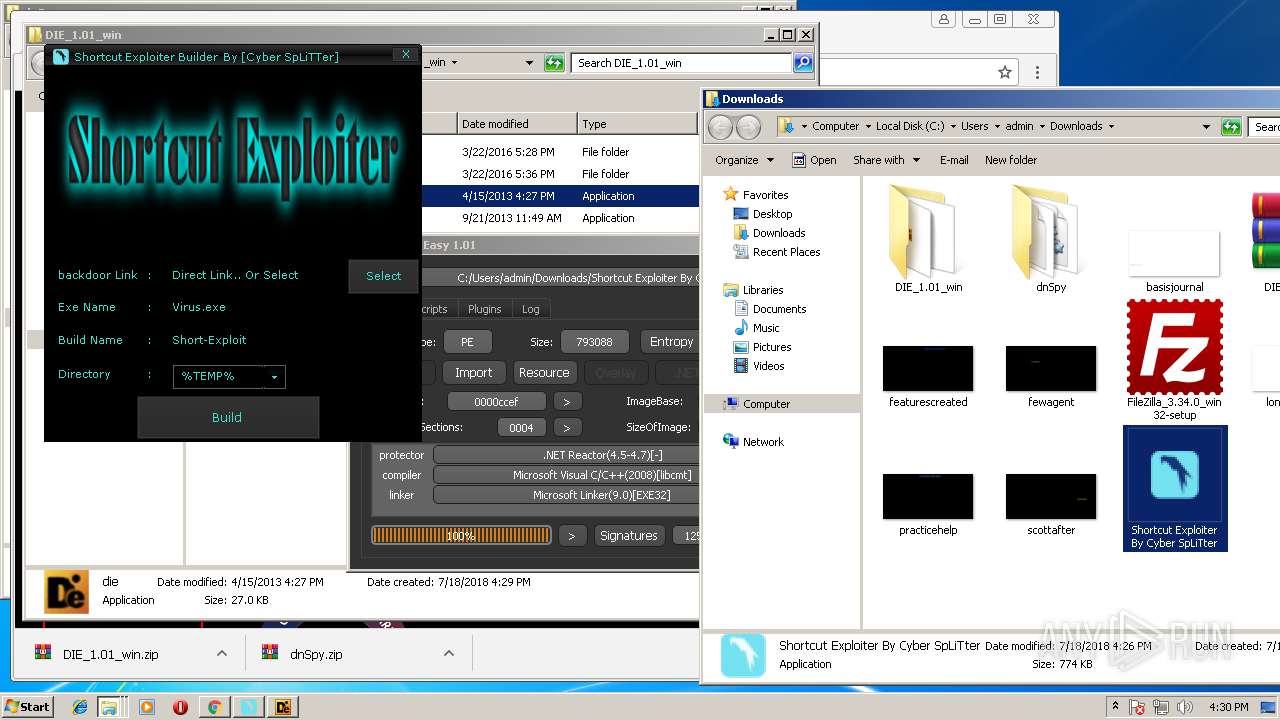Screen dimensions: 1280x720
Task: Open the Start menu
Action: (x=27, y=706)
